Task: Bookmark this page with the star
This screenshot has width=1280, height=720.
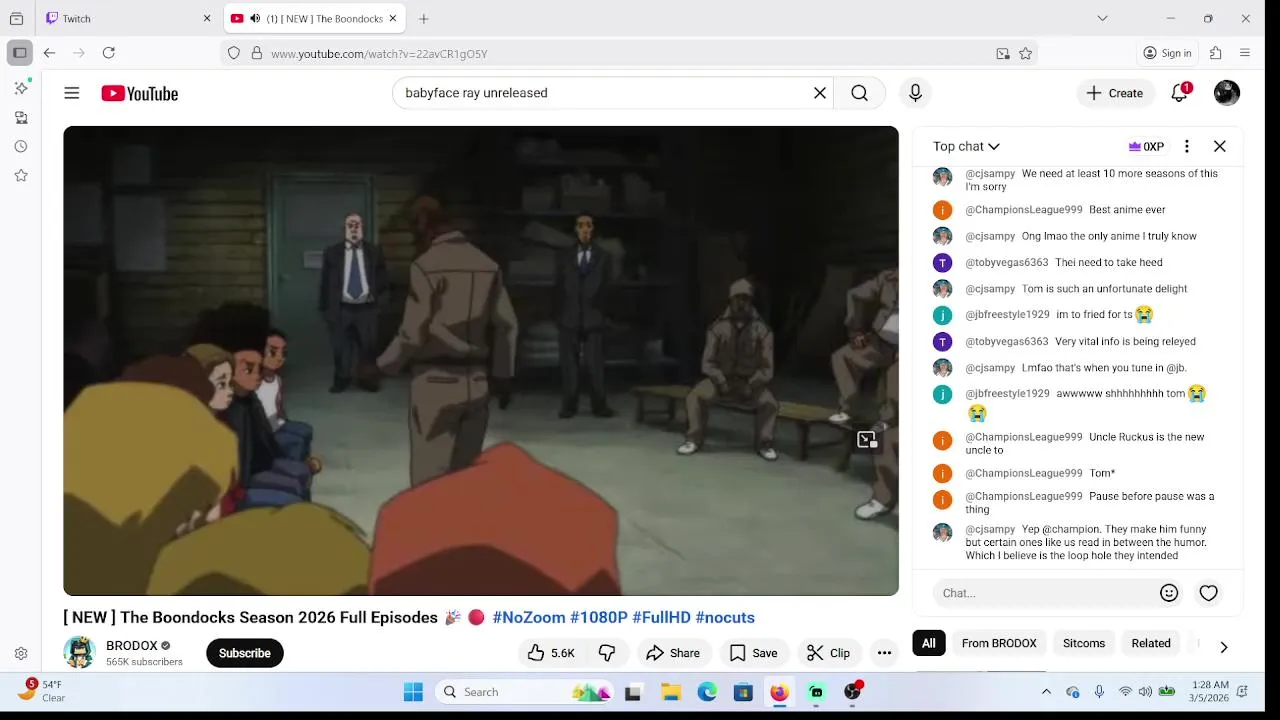Action: [x=1025, y=53]
